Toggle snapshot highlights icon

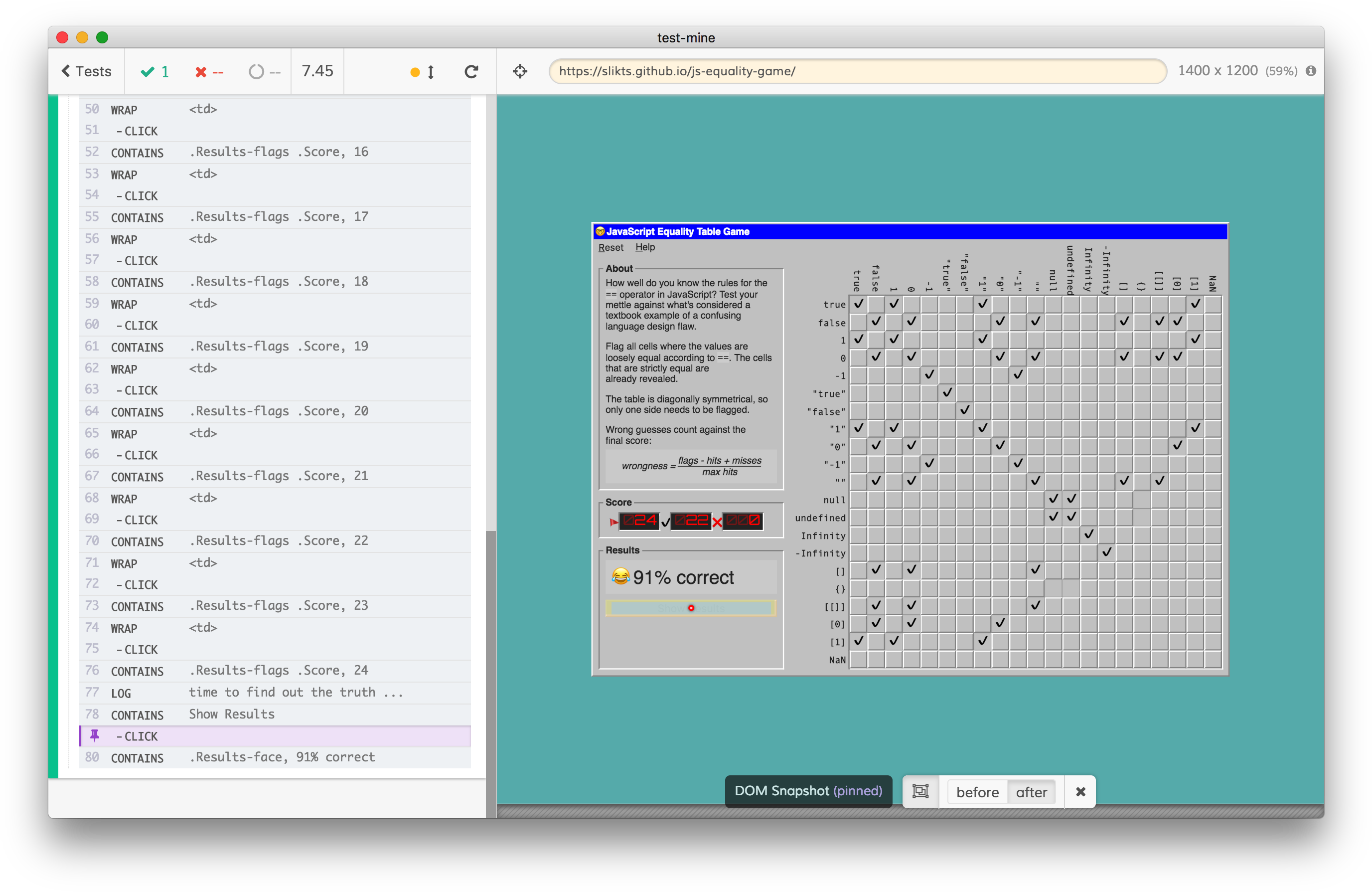click(920, 791)
